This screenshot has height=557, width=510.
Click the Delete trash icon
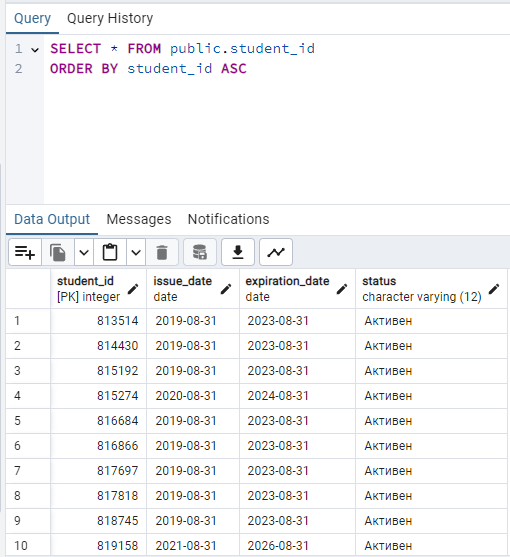click(x=162, y=253)
